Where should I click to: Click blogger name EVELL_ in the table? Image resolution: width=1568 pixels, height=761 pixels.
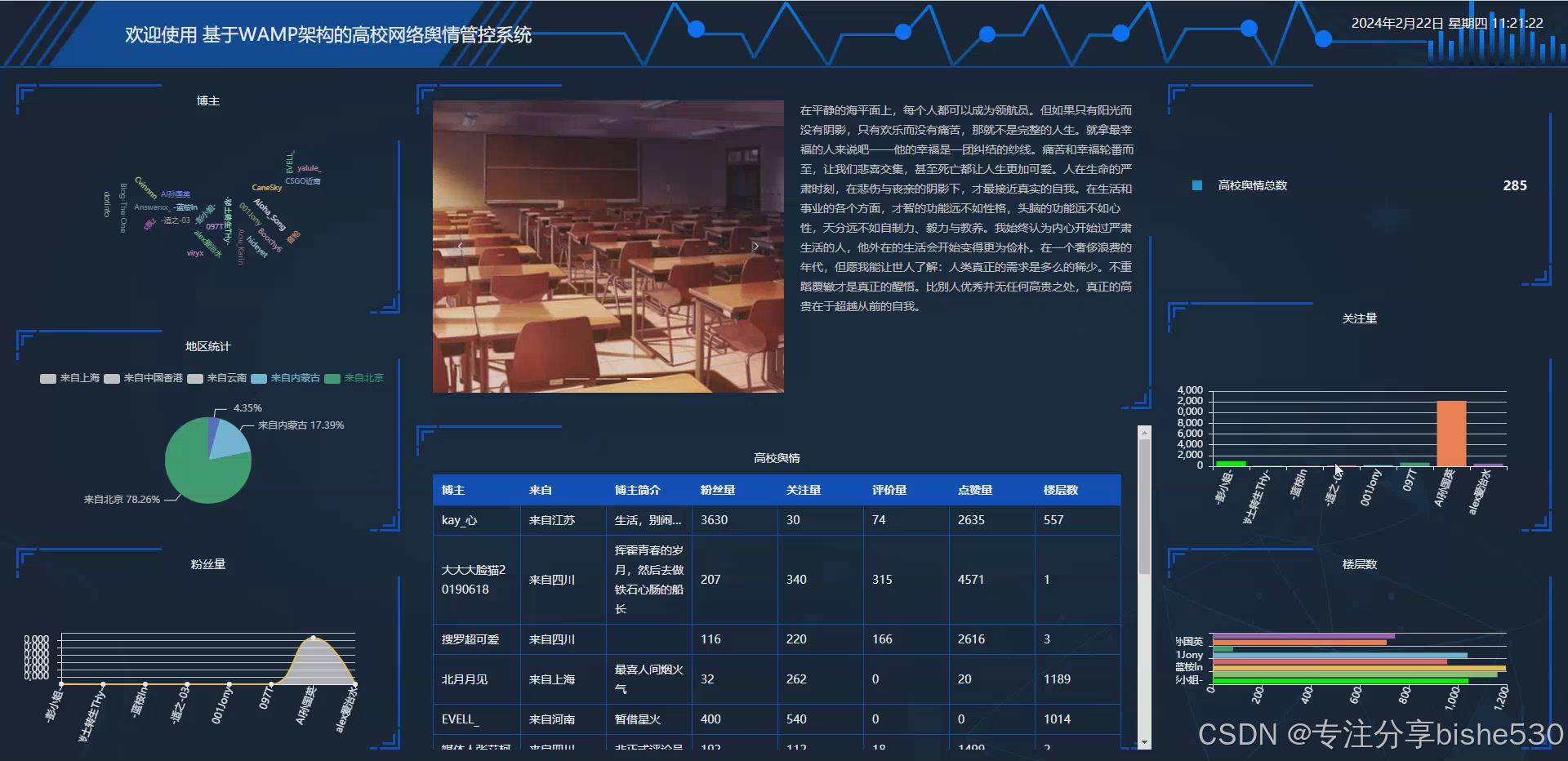[460, 719]
